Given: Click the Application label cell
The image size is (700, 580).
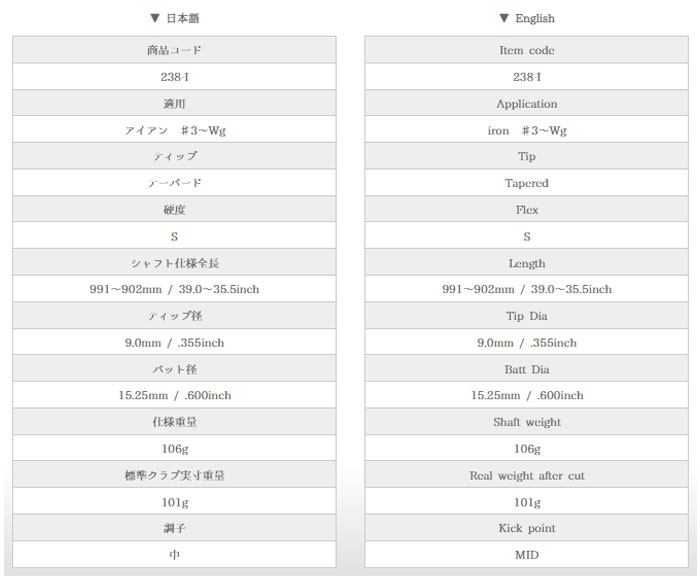Looking at the screenshot, I should pyautogui.click(x=526, y=104).
